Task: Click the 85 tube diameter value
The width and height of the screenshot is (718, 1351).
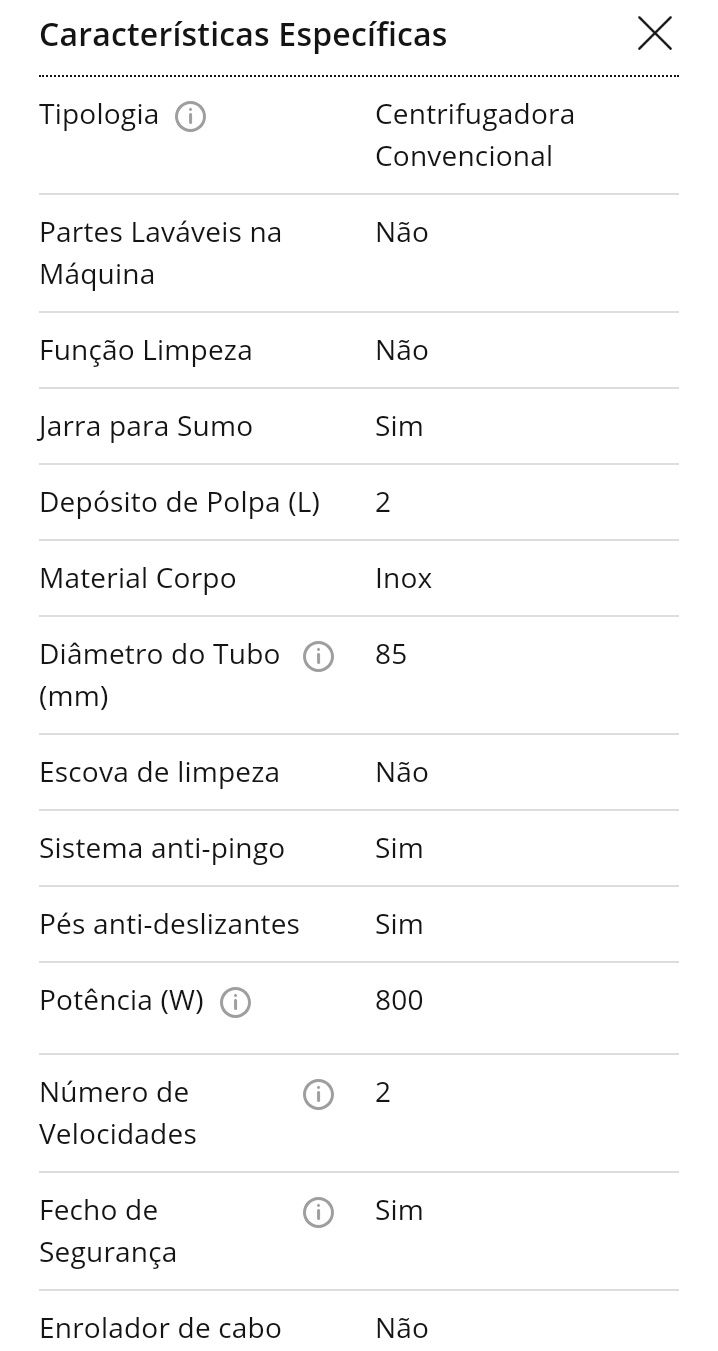Action: (x=391, y=654)
